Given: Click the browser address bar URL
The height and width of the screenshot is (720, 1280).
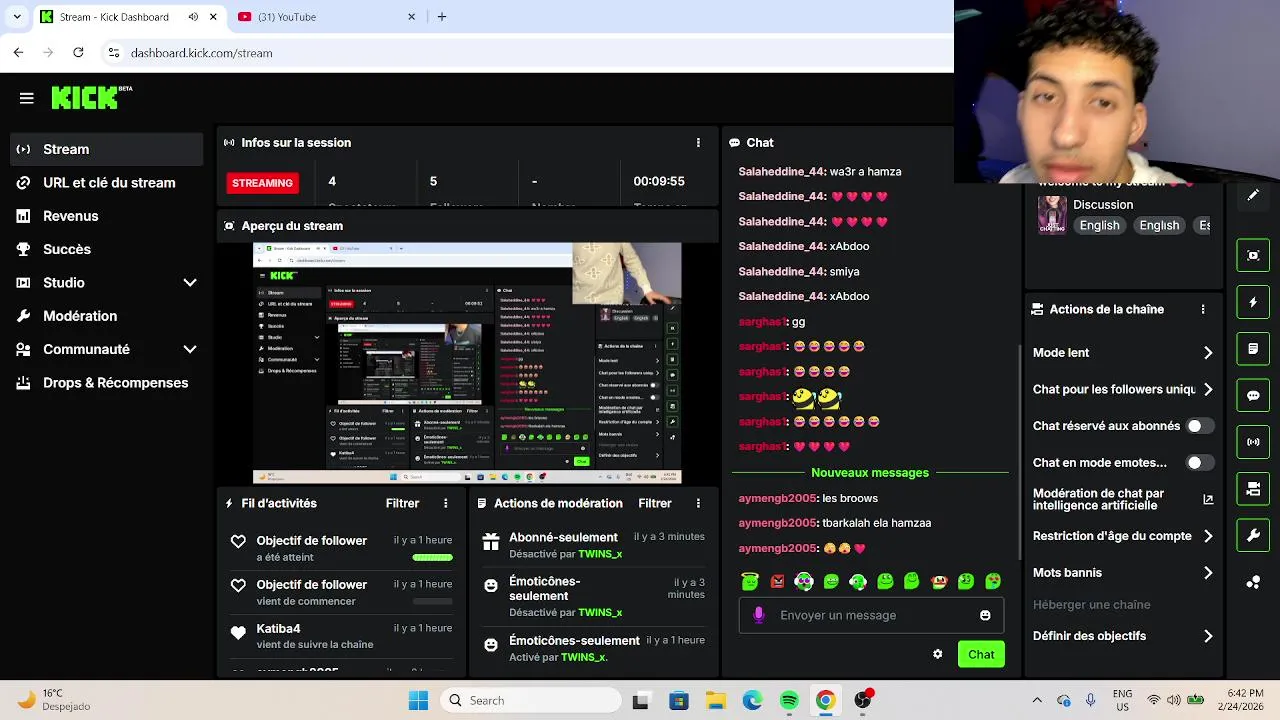Looking at the screenshot, I should [x=201, y=53].
